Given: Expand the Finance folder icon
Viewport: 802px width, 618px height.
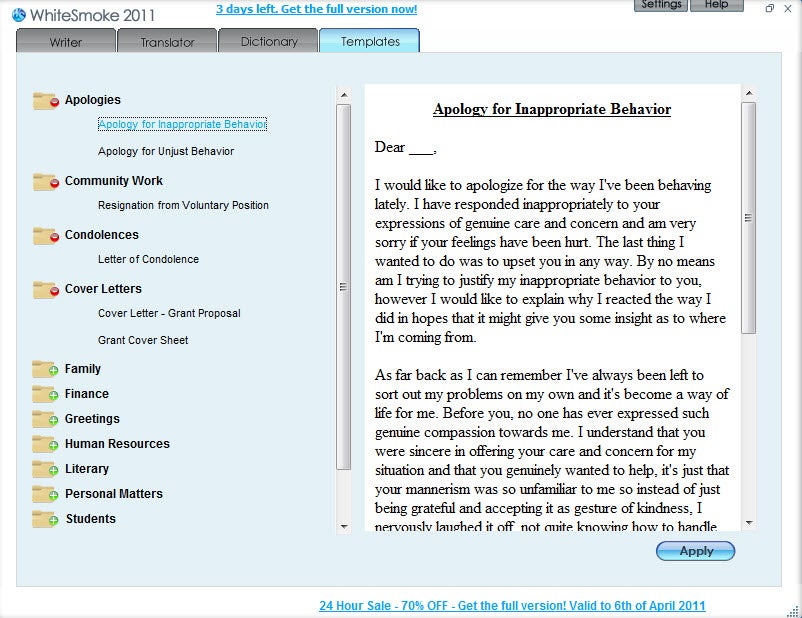Looking at the screenshot, I should coord(45,394).
